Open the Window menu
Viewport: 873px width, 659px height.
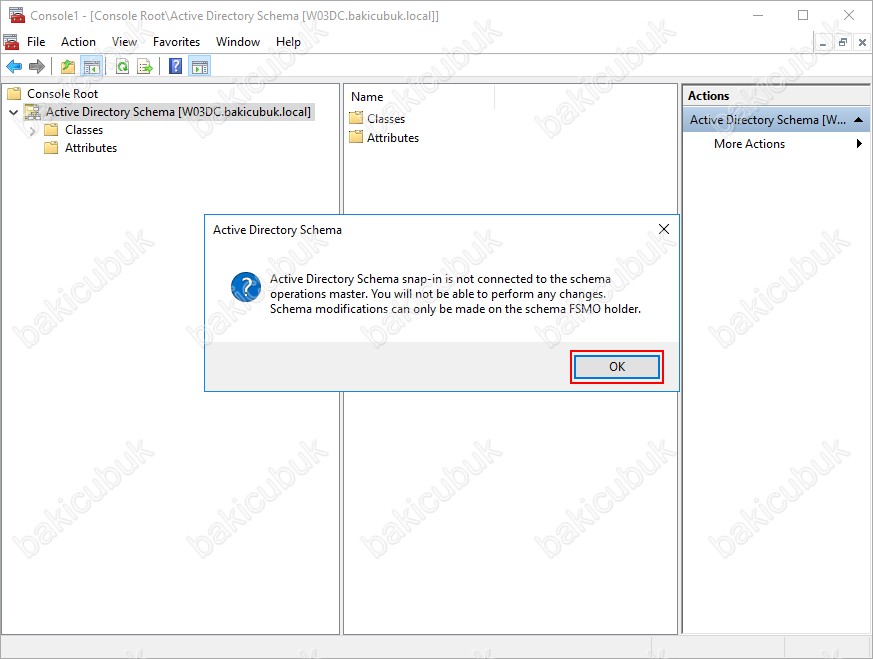point(238,42)
